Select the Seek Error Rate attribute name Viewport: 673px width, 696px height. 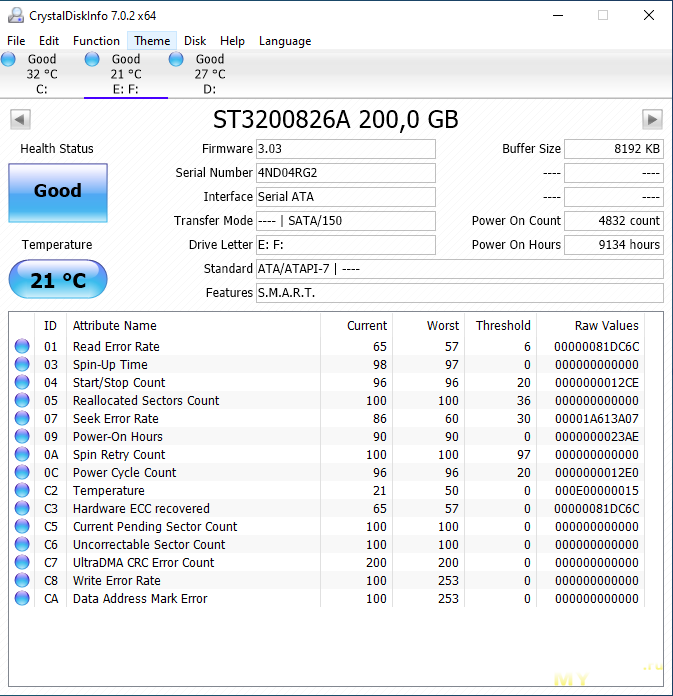click(x=116, y=418)
